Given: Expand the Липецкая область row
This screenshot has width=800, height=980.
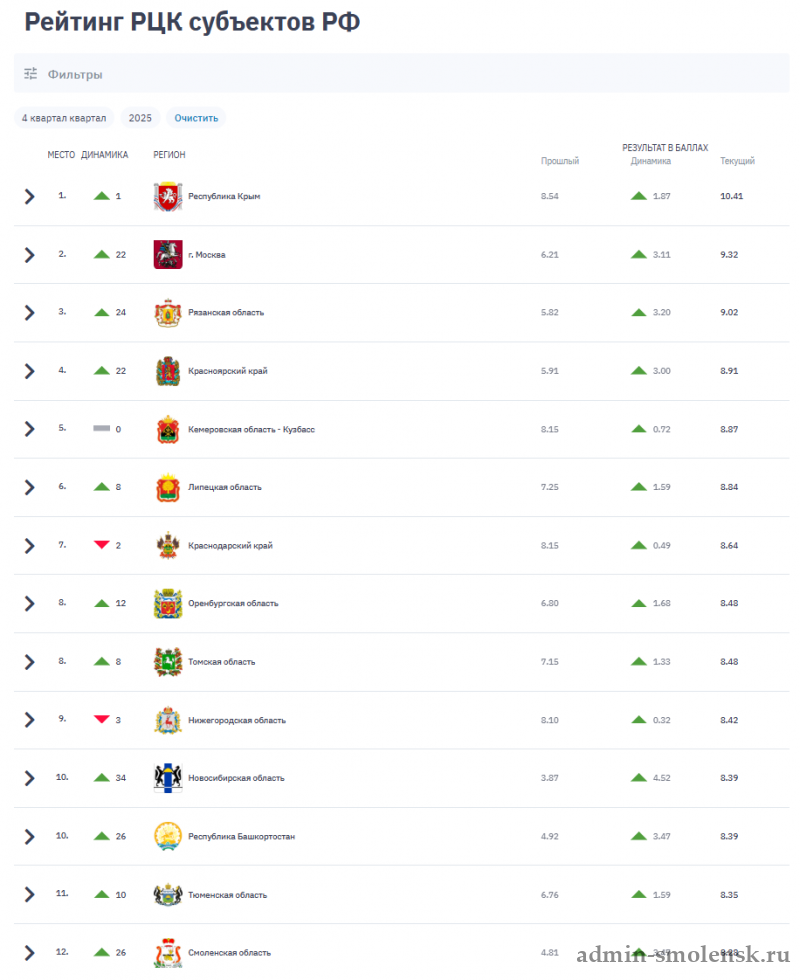Looking at the screenshot, I should click(29, 487).
